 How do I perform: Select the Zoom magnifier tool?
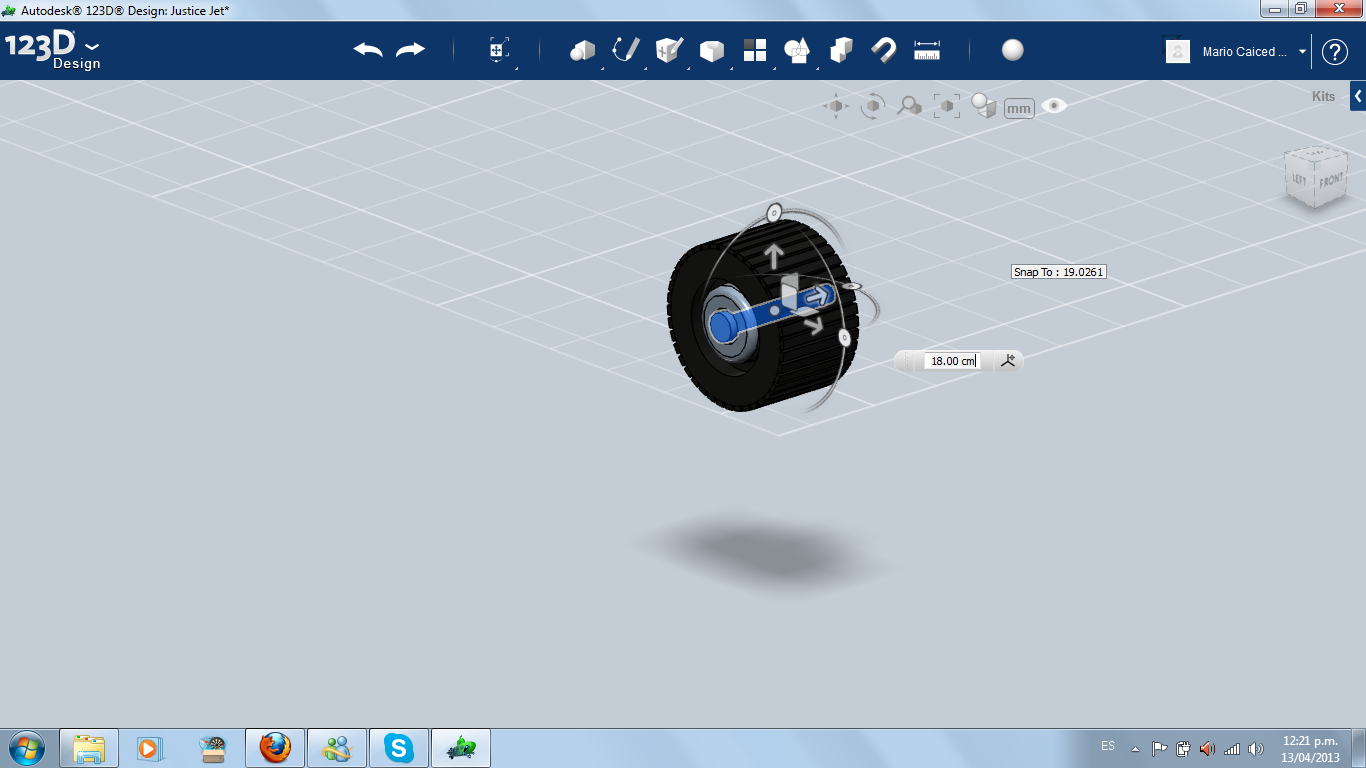(x=909, y=106)
